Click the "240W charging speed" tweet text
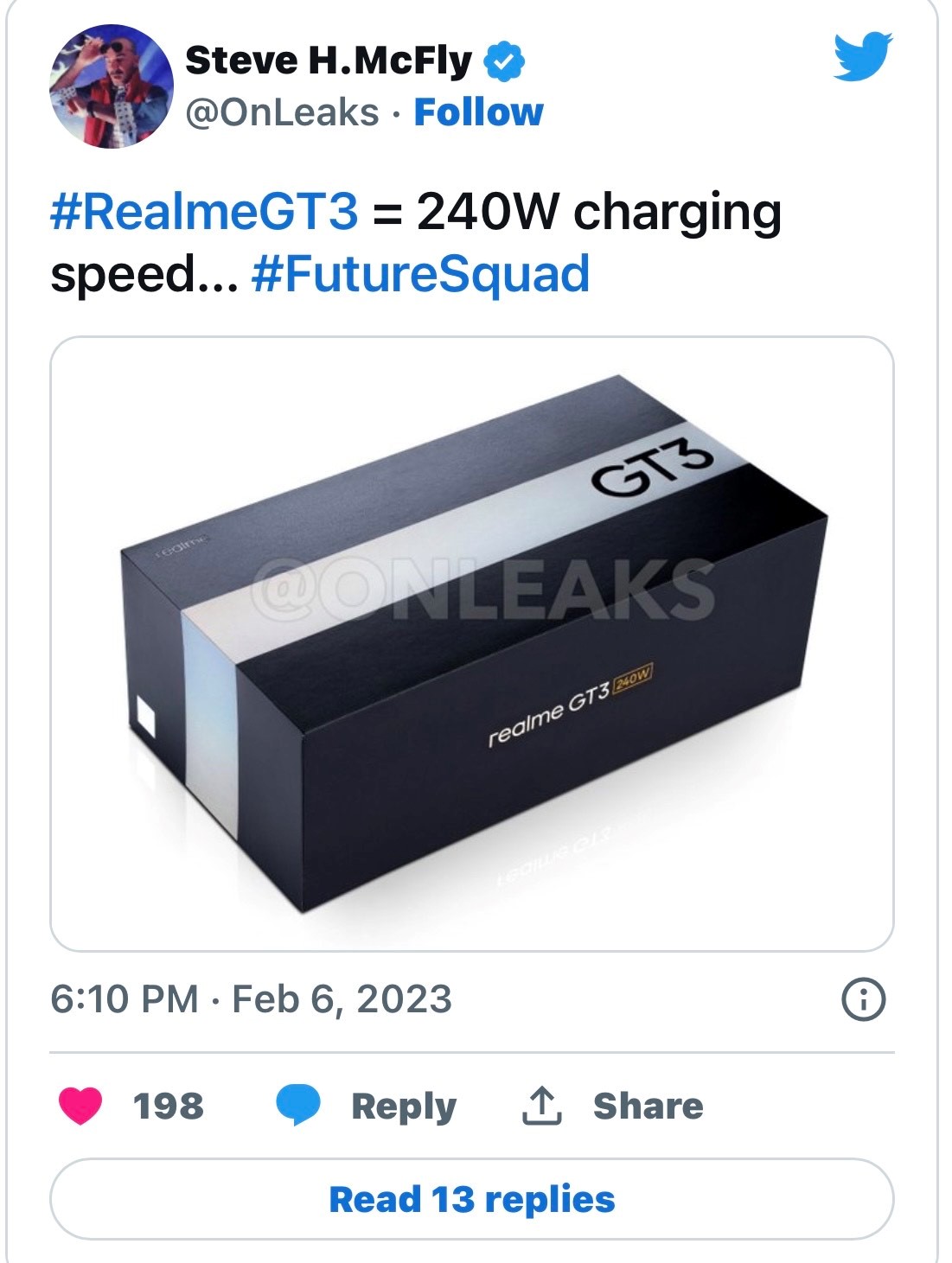The image size is (952, 1263). pos(598,212)
